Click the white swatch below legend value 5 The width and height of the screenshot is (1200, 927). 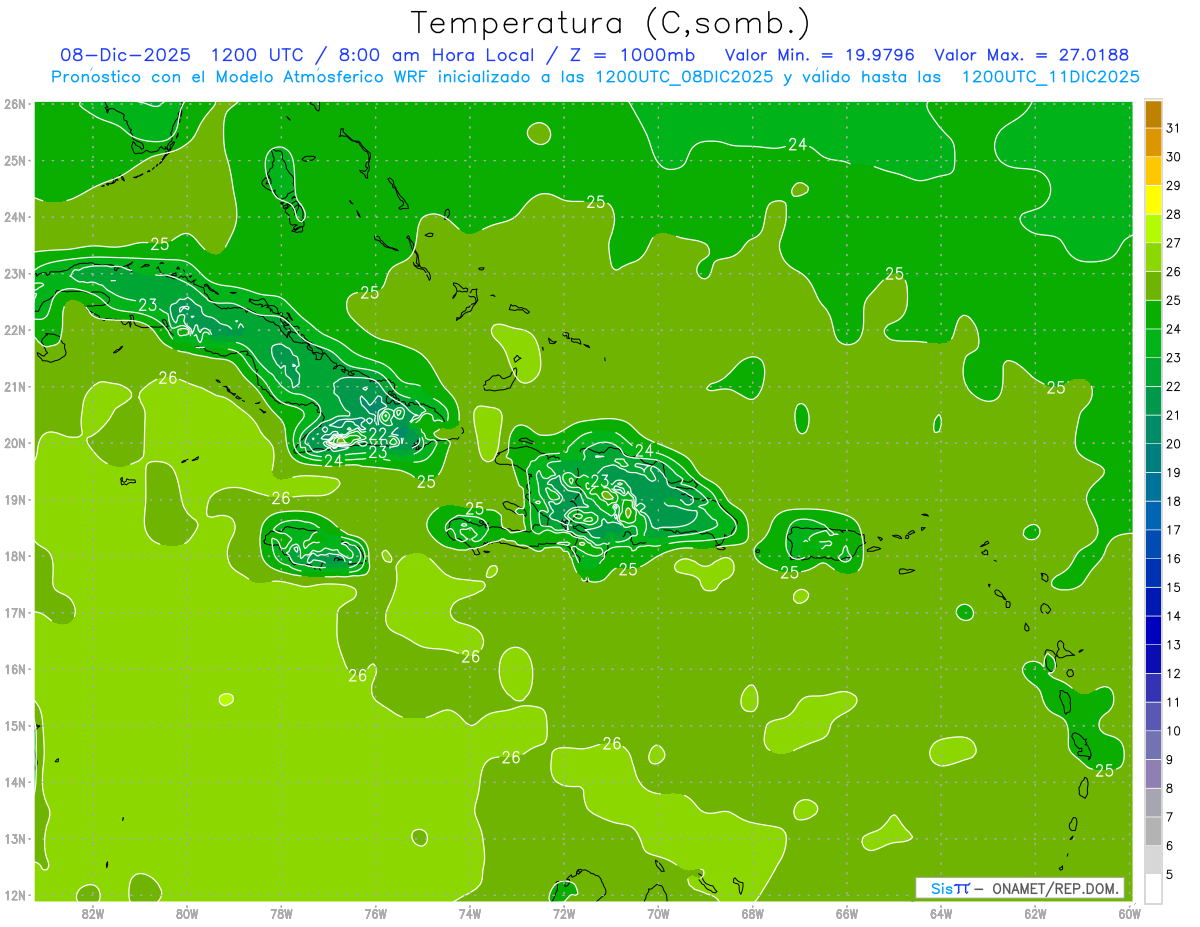pos(1153,888)
